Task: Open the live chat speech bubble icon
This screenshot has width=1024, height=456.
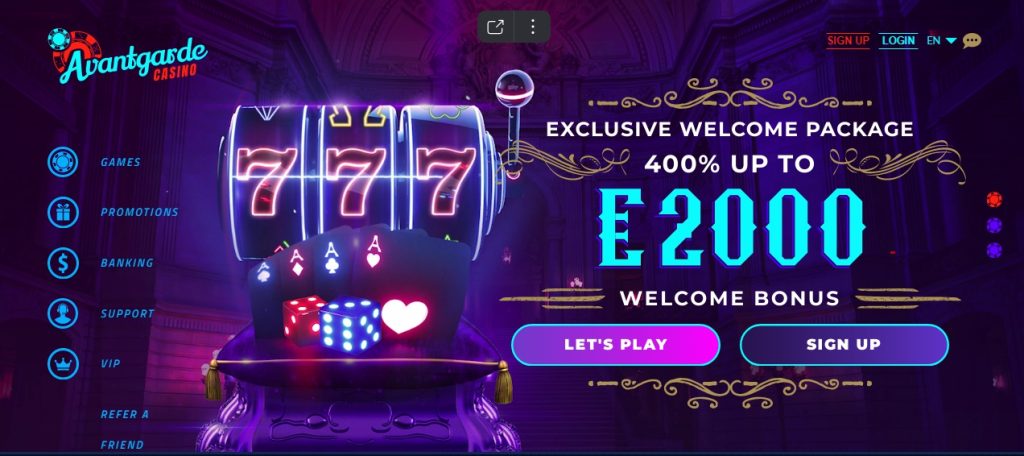Action: pos(972,41)
